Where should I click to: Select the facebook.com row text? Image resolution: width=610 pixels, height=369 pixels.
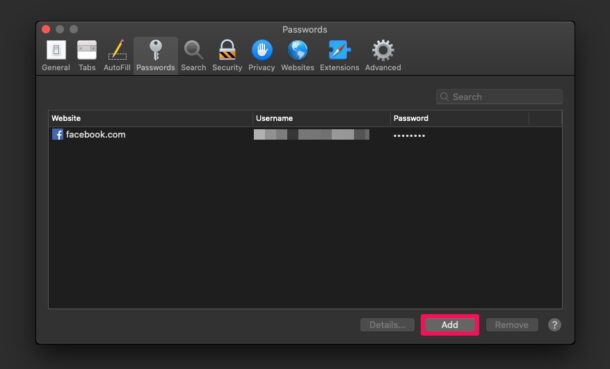tap(96, 135)
